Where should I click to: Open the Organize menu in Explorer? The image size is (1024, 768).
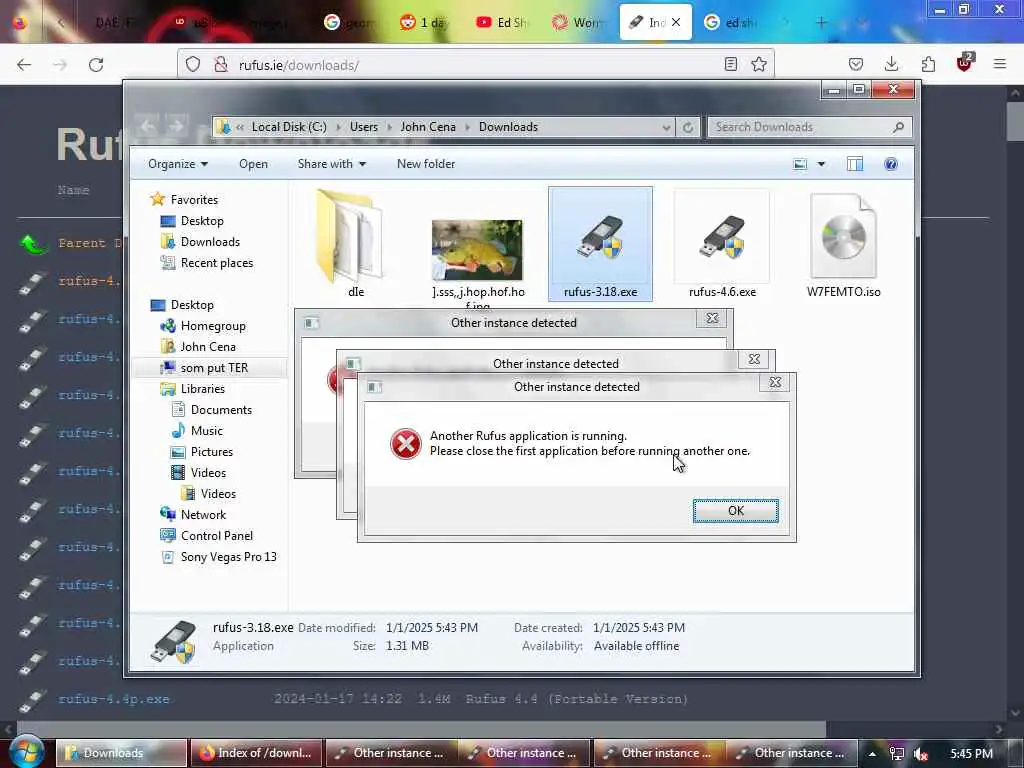tap(178, 164)
